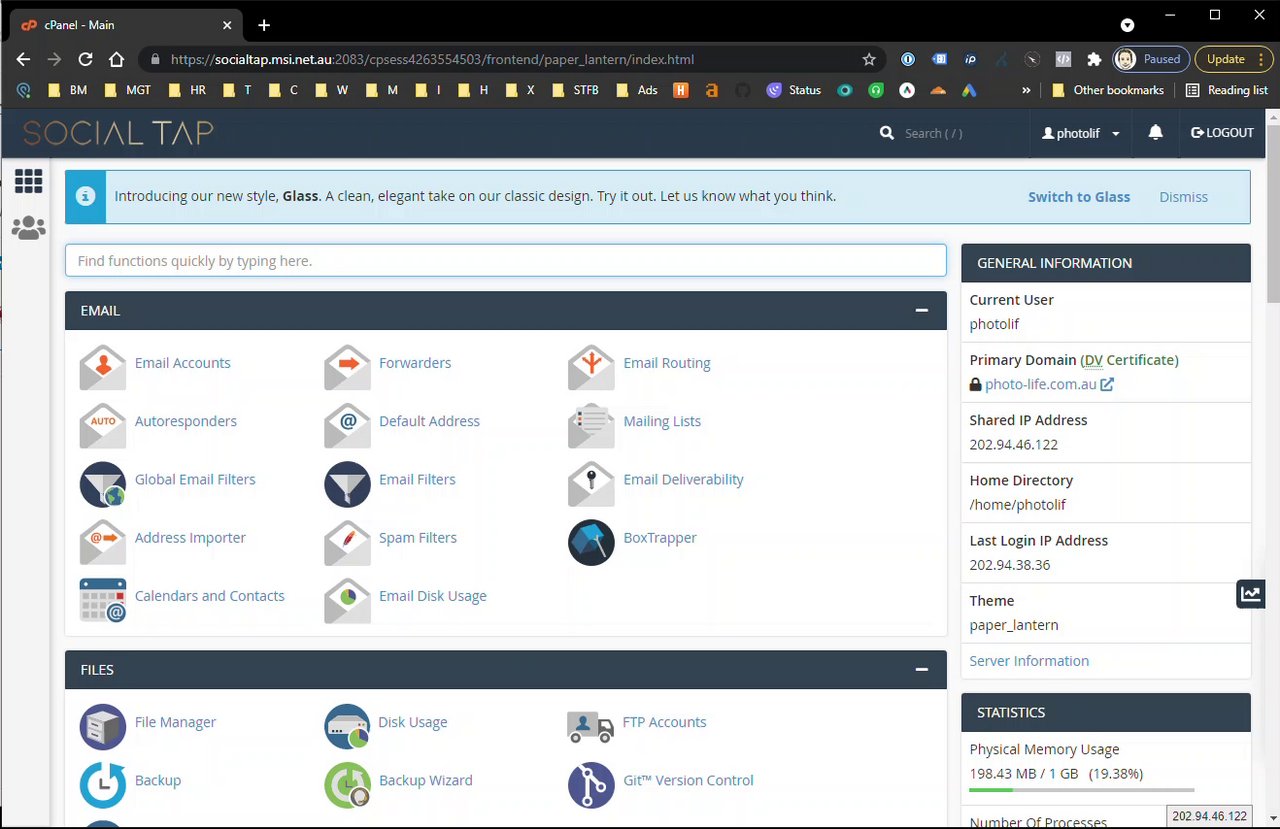Open the Global Email Filters icon

tap(103, 484)
